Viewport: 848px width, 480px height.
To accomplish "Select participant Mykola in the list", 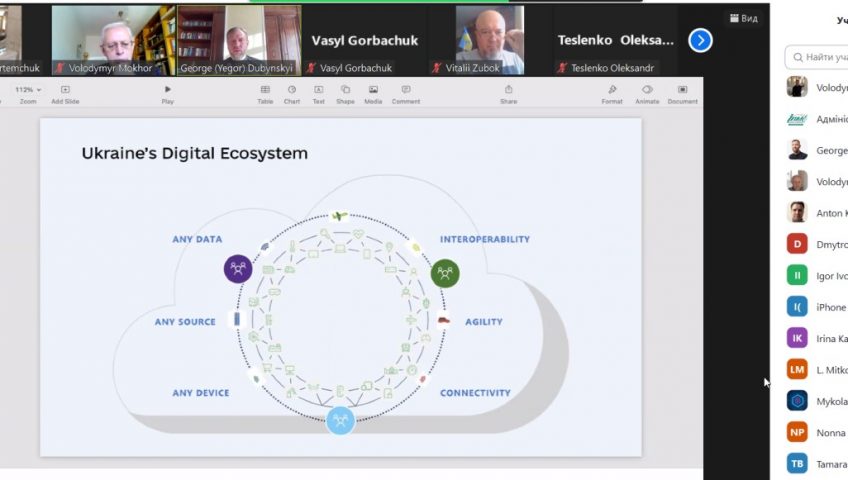I will tap(817, 401).
